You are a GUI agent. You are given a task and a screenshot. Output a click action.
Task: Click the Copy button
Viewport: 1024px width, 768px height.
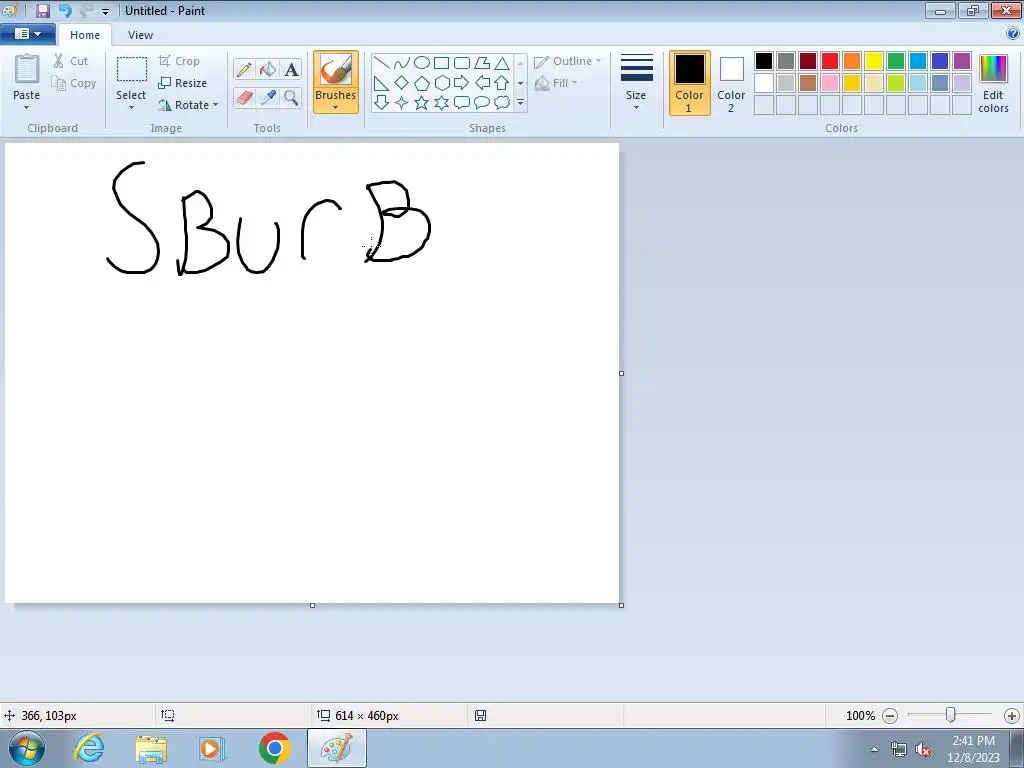(74, 83)
